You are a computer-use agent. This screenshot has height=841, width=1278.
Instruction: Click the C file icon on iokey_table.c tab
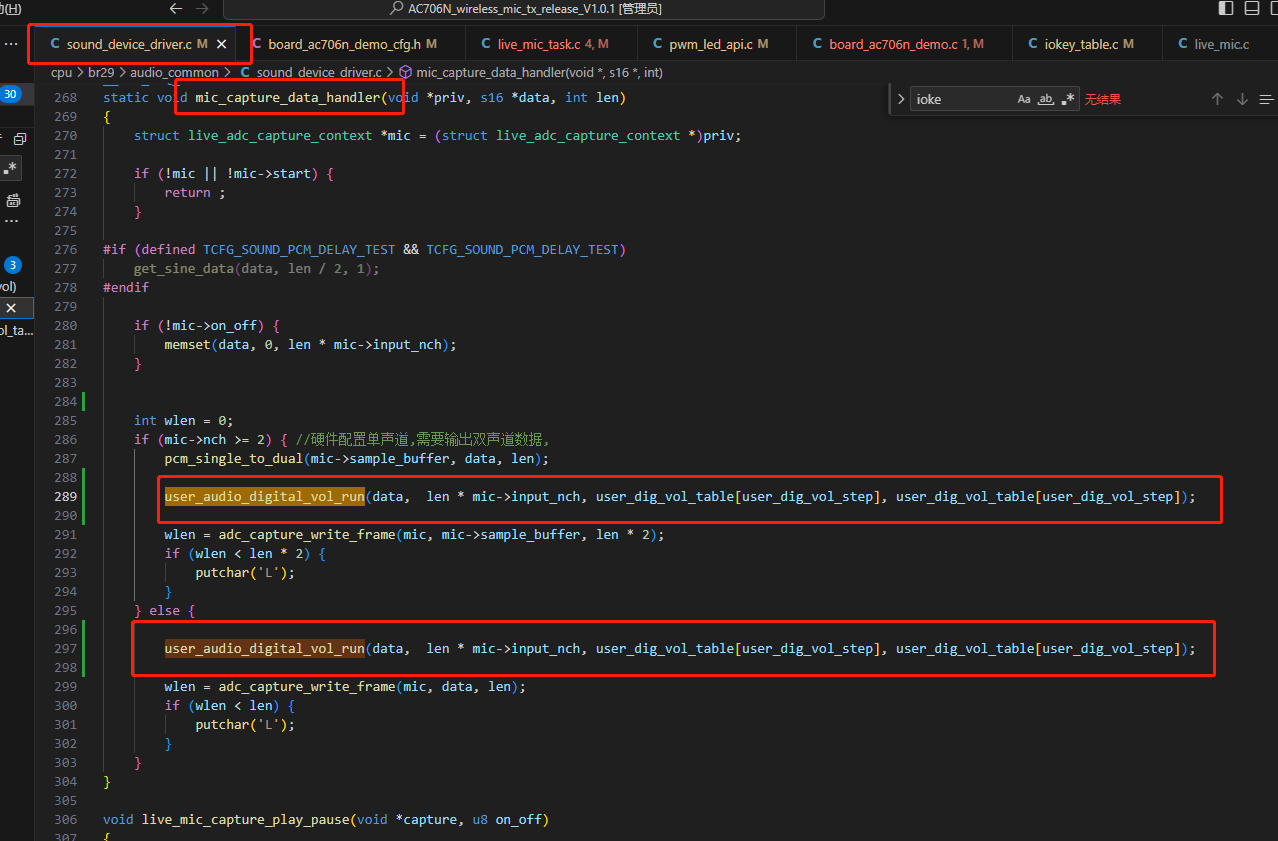point(1033,44)
